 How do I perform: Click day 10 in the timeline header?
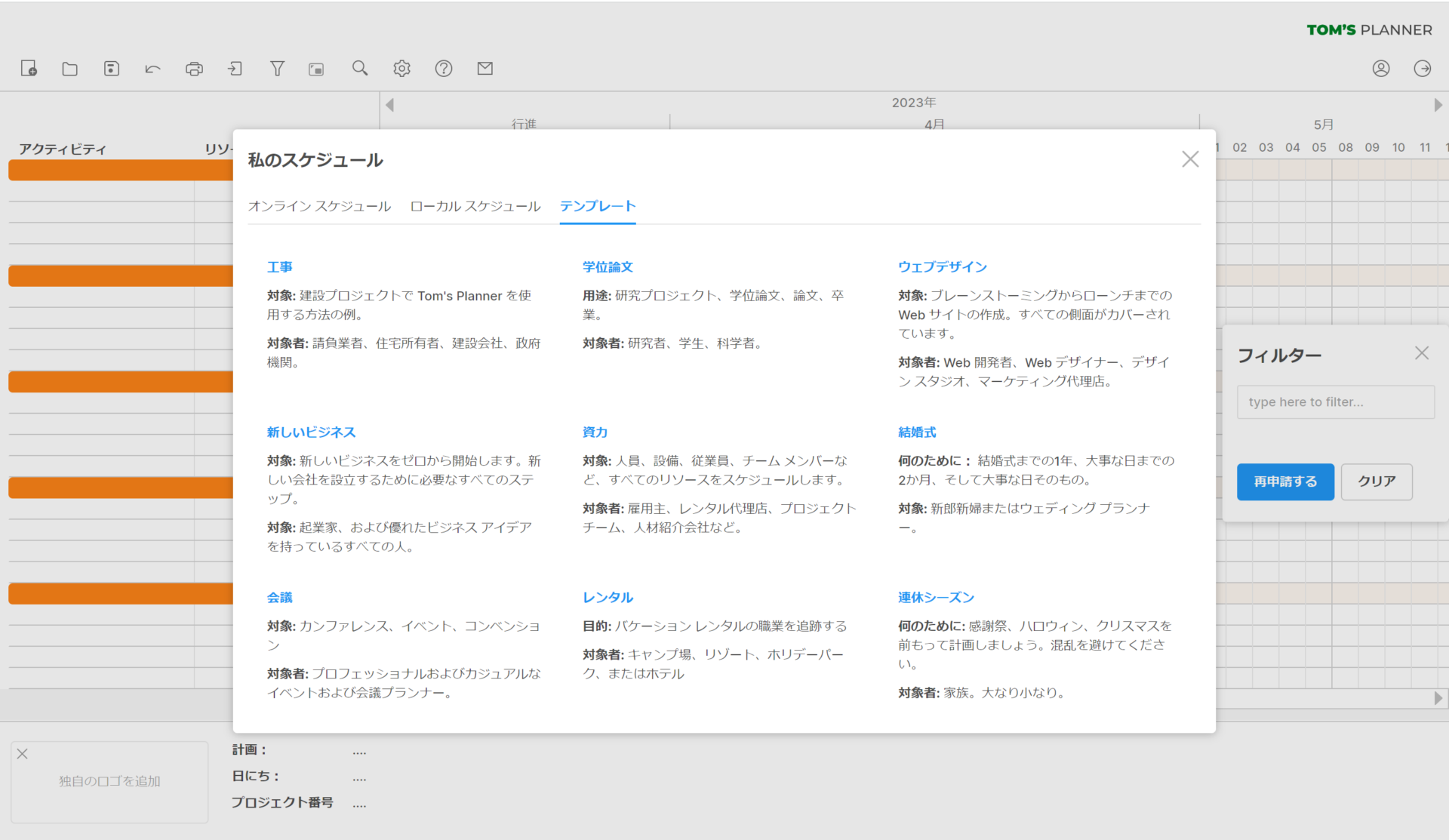coord(1398,148)
